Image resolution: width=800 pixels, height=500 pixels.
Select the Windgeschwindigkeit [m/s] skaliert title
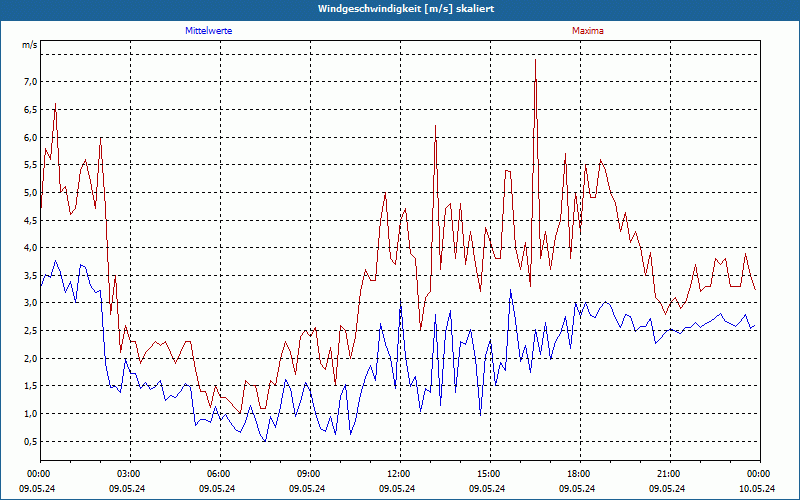pyautogui.click(x=406, y=9)
